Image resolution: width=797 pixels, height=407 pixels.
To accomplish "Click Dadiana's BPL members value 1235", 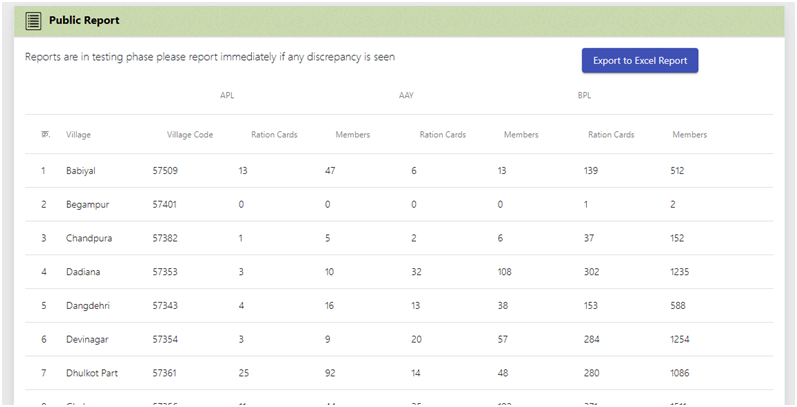I will [680, 272].
